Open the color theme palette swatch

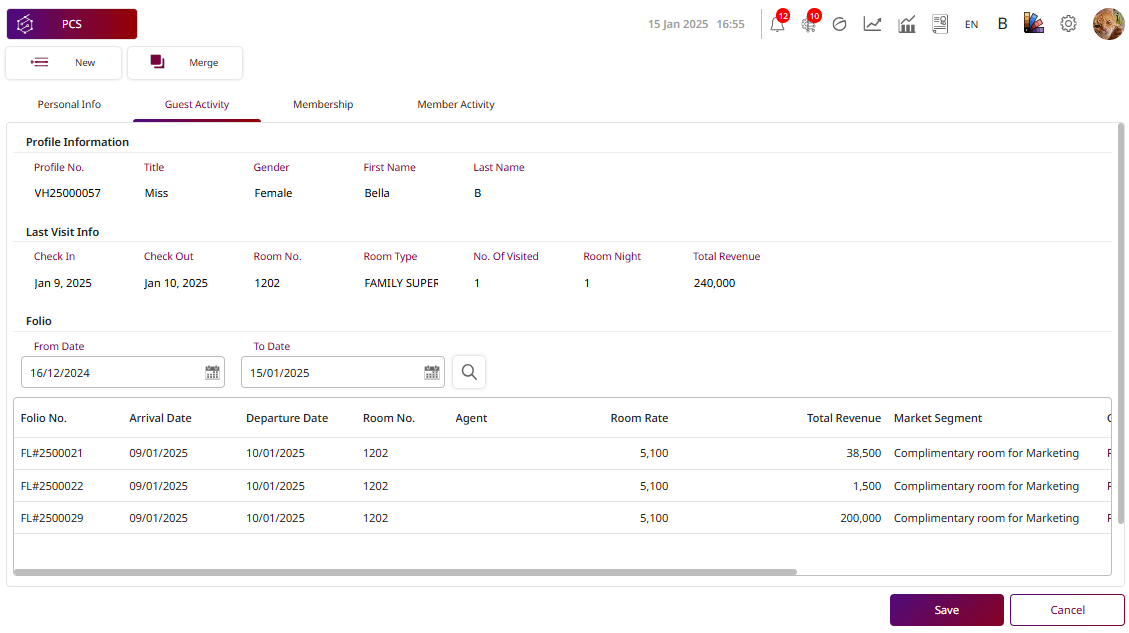click(x=1034, y=24)
